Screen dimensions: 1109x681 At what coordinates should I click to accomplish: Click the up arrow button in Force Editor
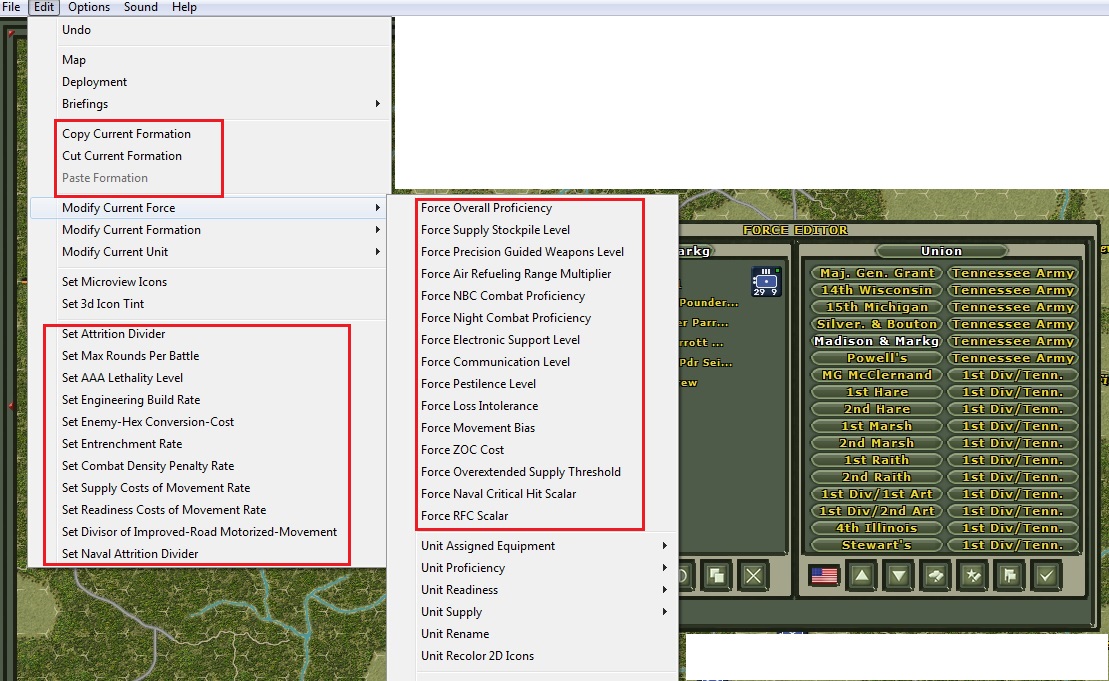coord(861,576)
